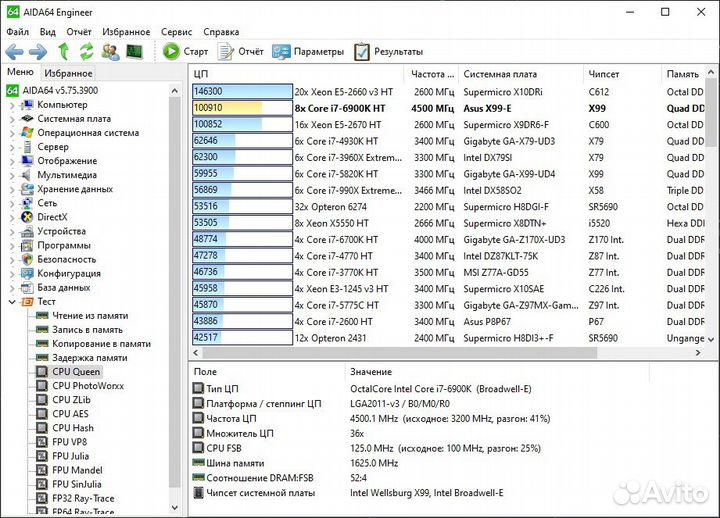
Task: Select the CPU ZLib benchmark
Action: click(x=71, y=400)
